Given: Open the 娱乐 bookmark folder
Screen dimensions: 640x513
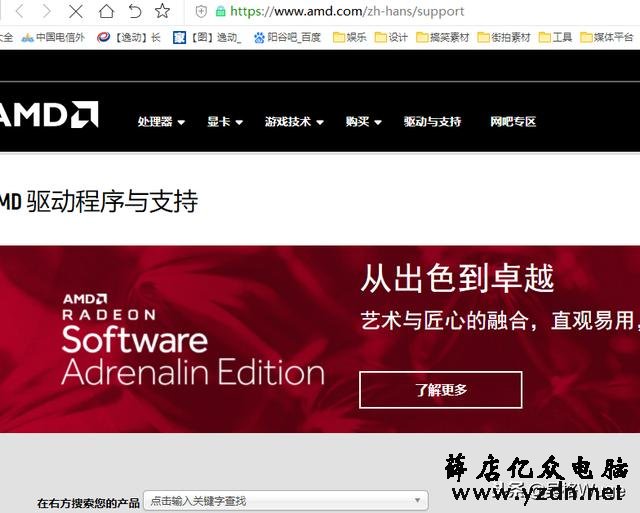Looking at the screenshot, I should (x=350, y=38).
